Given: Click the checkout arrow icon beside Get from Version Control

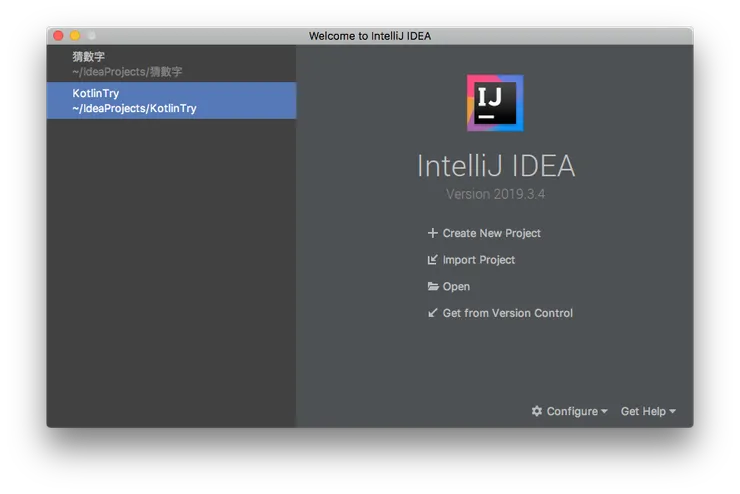Looking at the screenshot, I should pos(432,313).
